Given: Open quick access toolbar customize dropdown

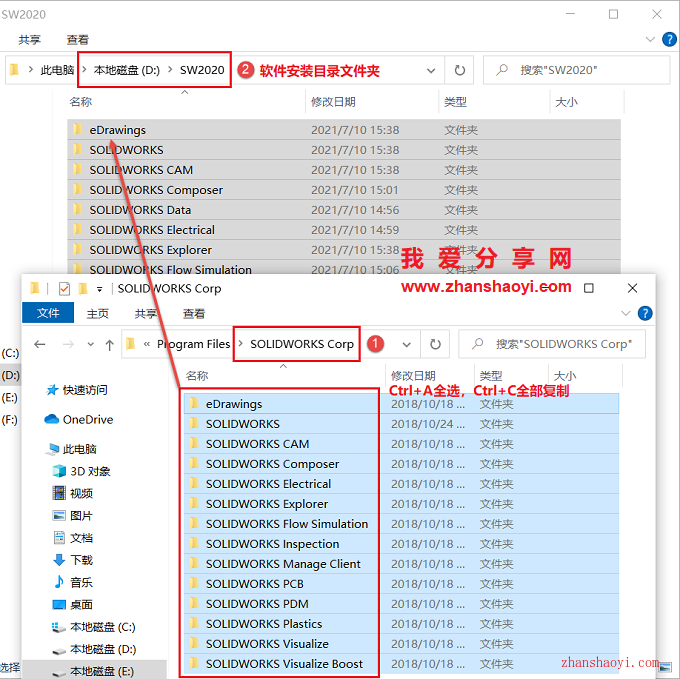Looking at the screenshot, I should [x=99, y=289].
